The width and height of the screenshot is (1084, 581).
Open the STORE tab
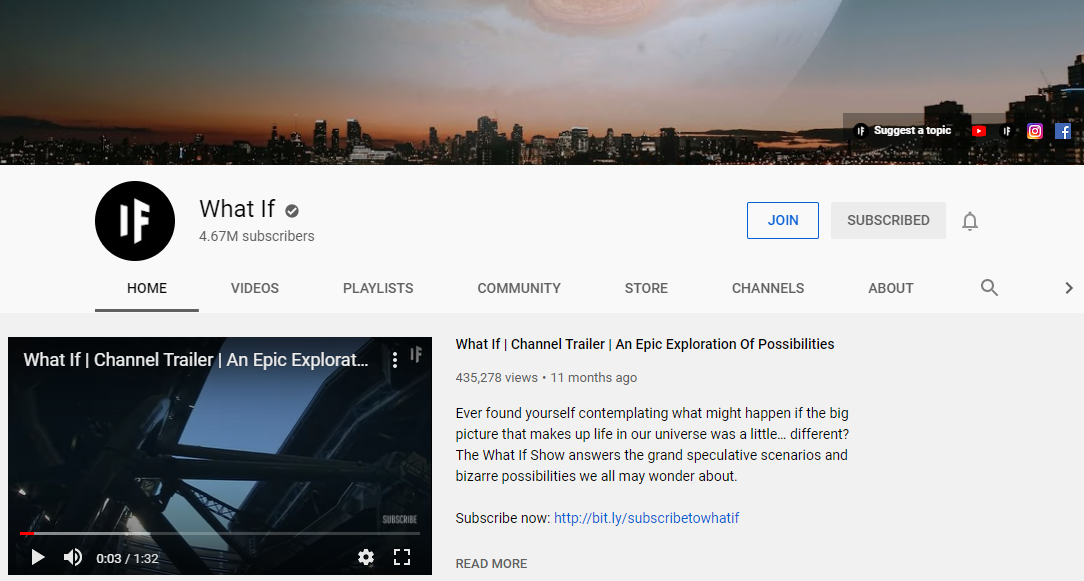coord(646,288)
